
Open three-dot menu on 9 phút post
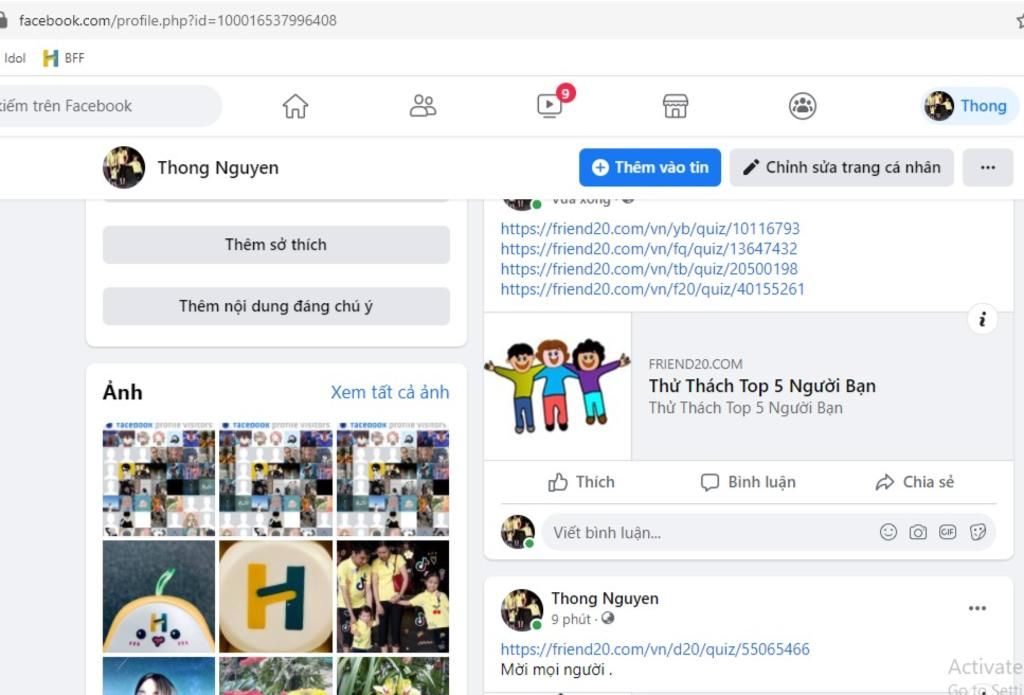click(977, 608)
